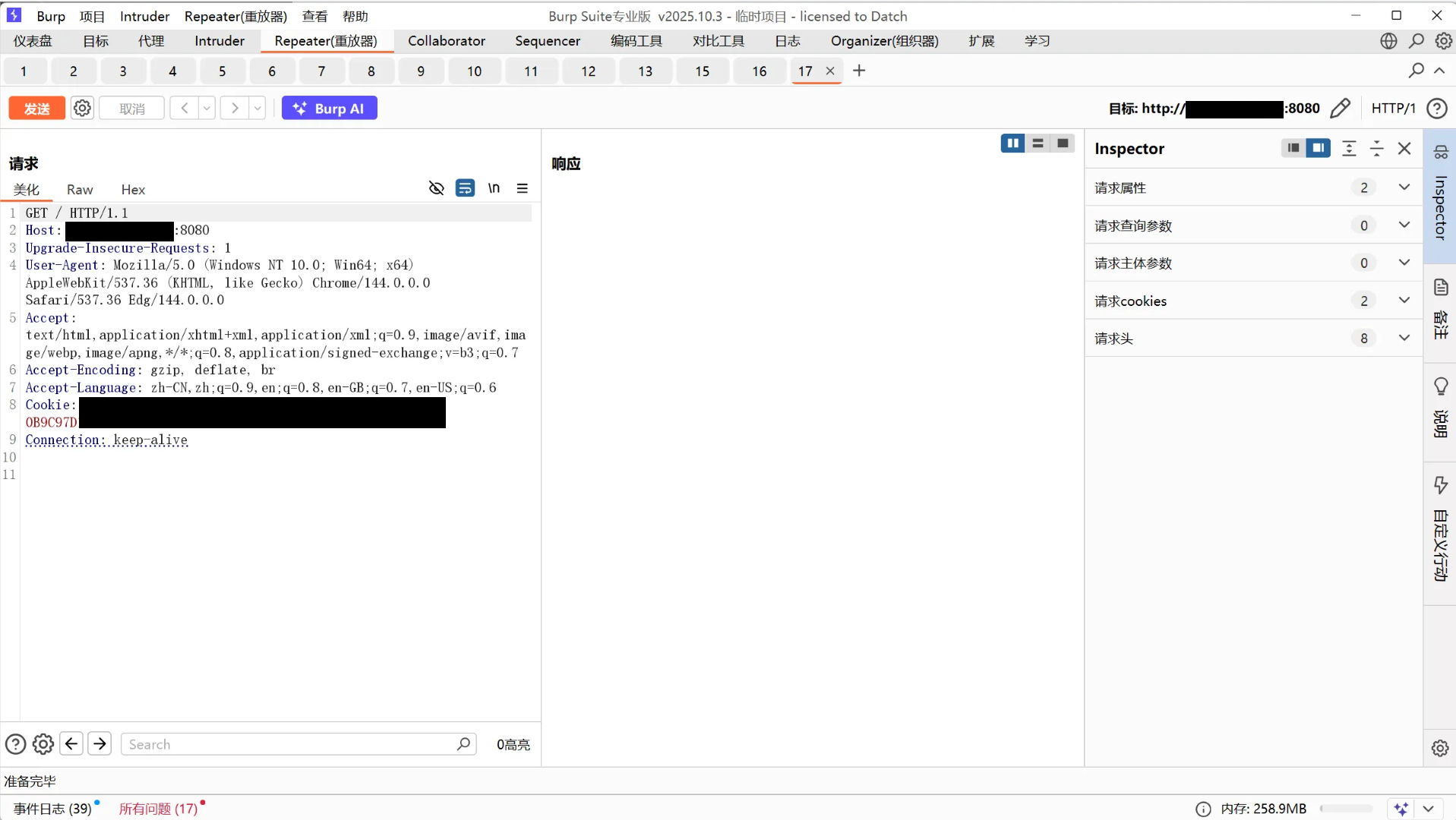
Task: Open global search magnifier in top bar
Action: click(1416, 41)
